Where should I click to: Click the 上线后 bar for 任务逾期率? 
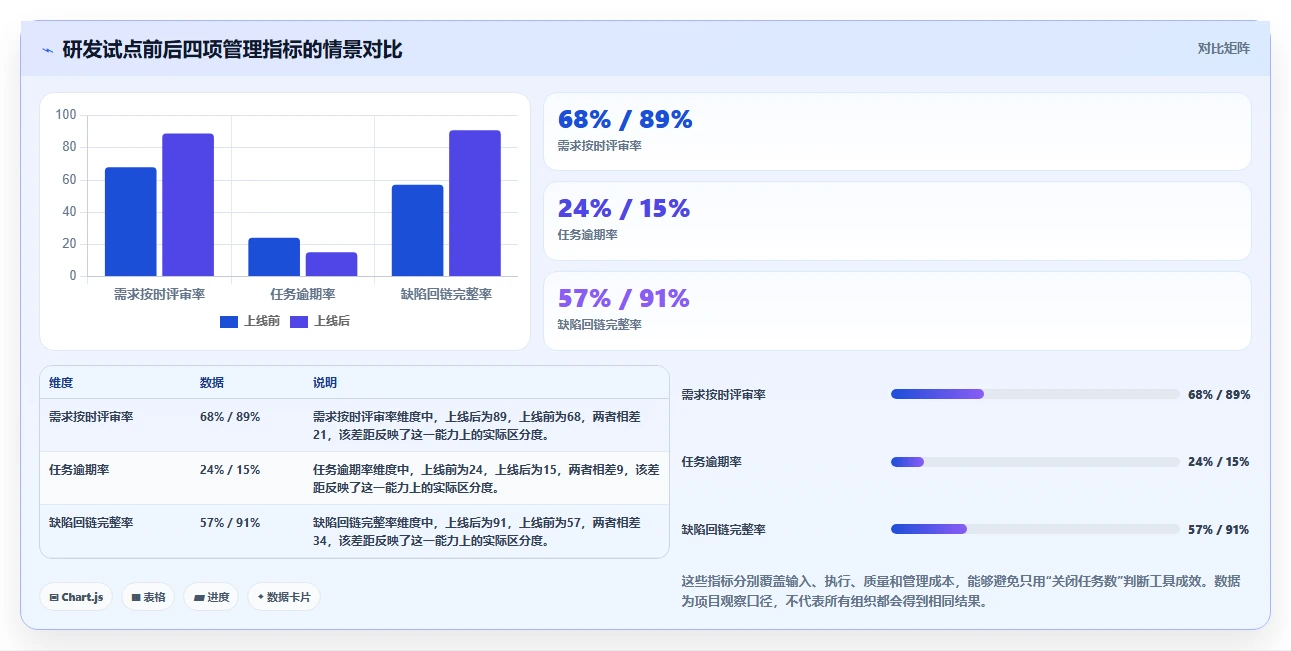(331, 264)
